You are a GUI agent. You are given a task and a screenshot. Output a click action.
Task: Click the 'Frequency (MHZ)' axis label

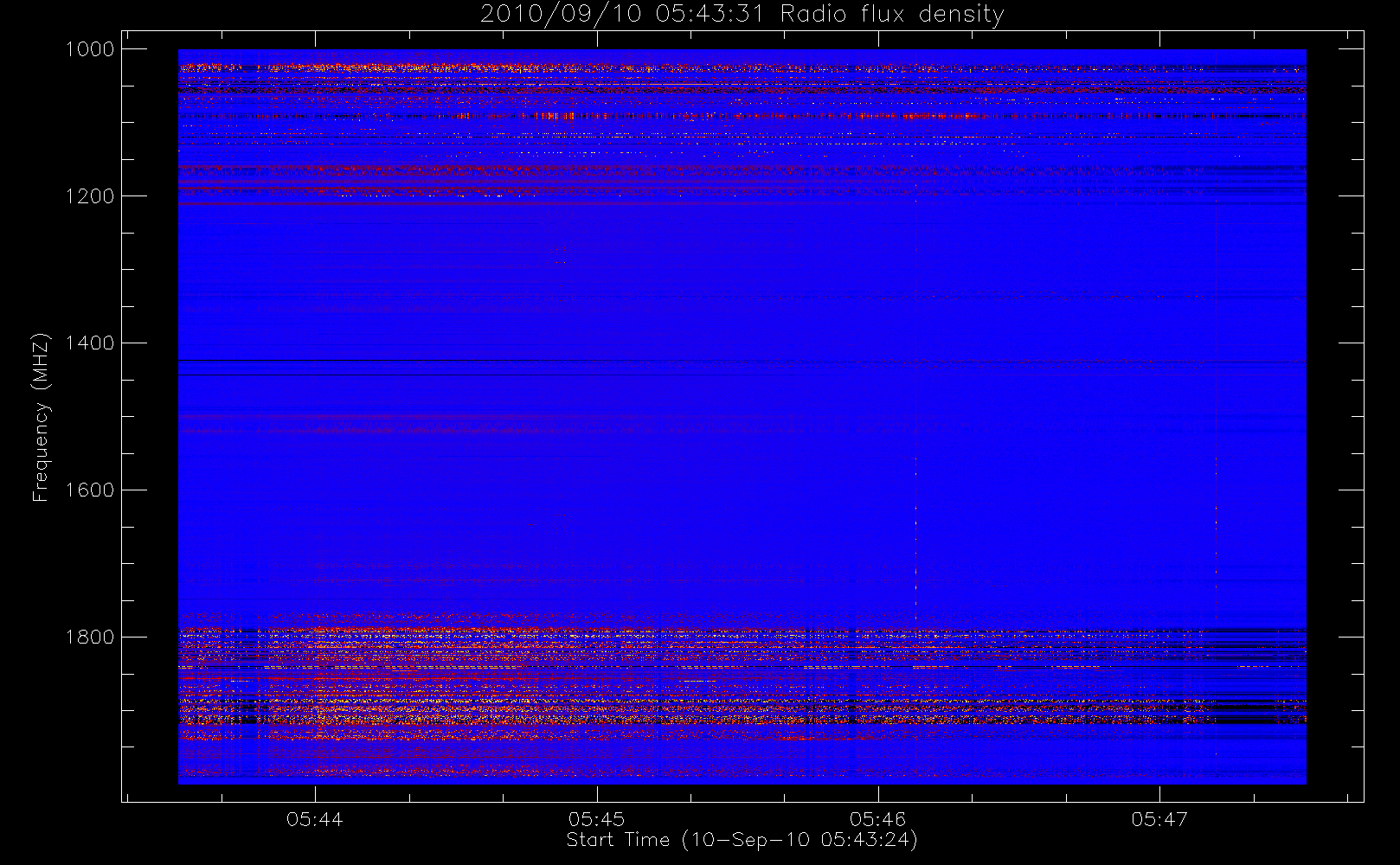[x=40, y=417]
